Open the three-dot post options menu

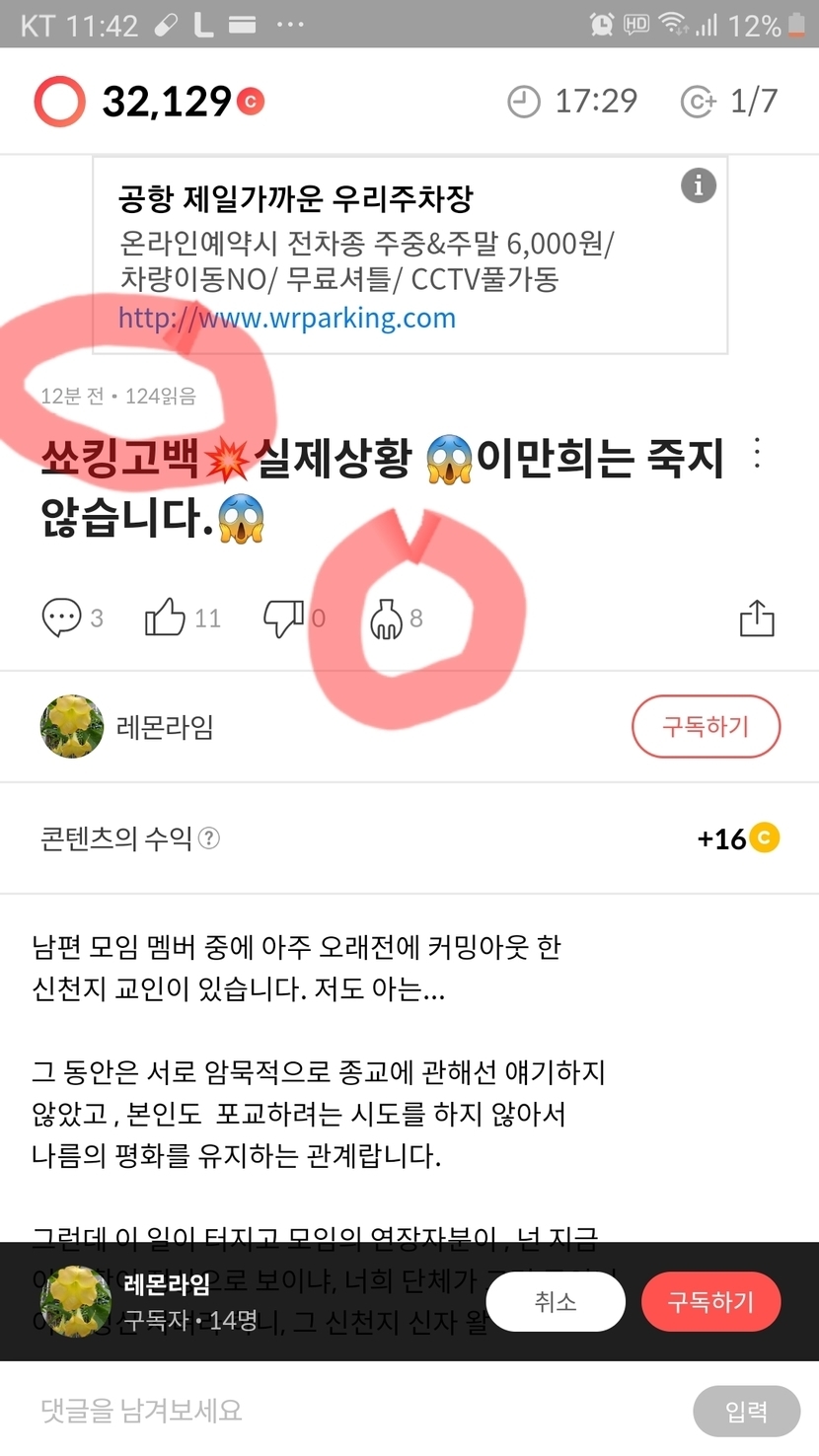[x=757, y=453]
